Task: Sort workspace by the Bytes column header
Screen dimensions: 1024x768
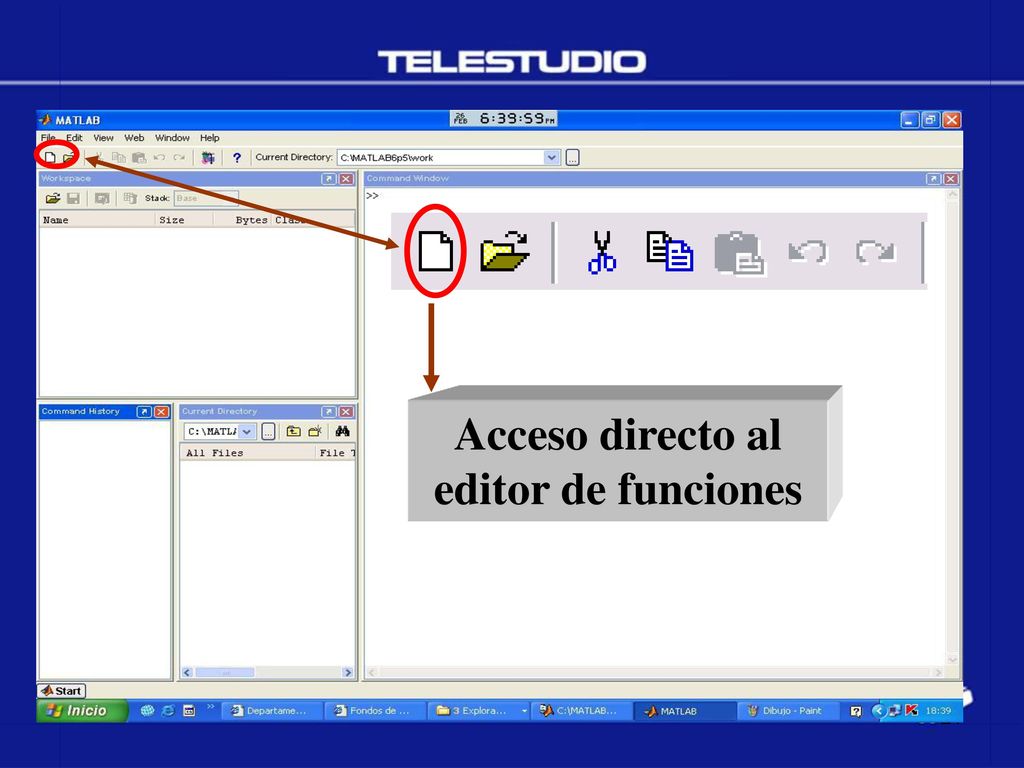Action: tap(243, 220)
